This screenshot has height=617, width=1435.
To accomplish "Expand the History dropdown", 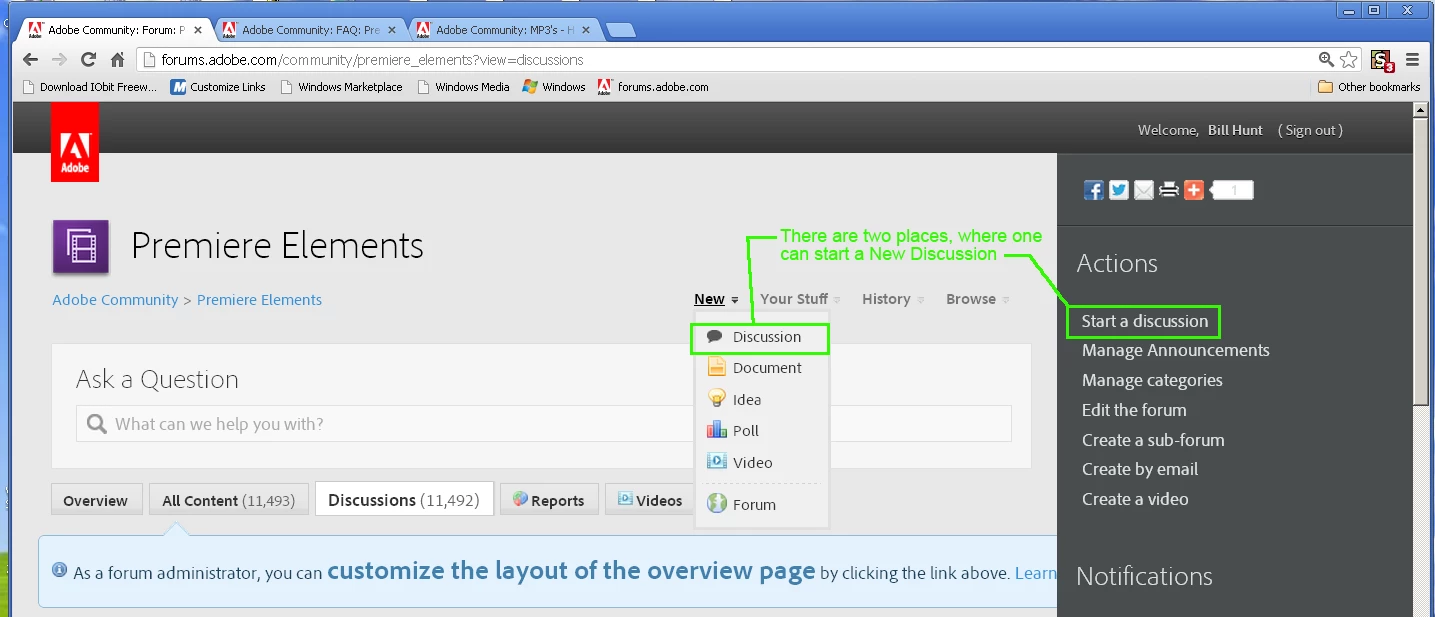I will click(x=893, y=299).
